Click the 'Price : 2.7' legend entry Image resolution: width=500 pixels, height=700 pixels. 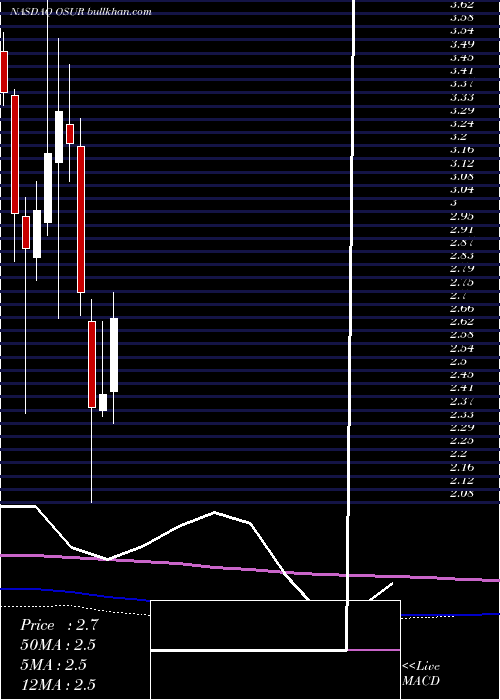click(x=58, y=625)
